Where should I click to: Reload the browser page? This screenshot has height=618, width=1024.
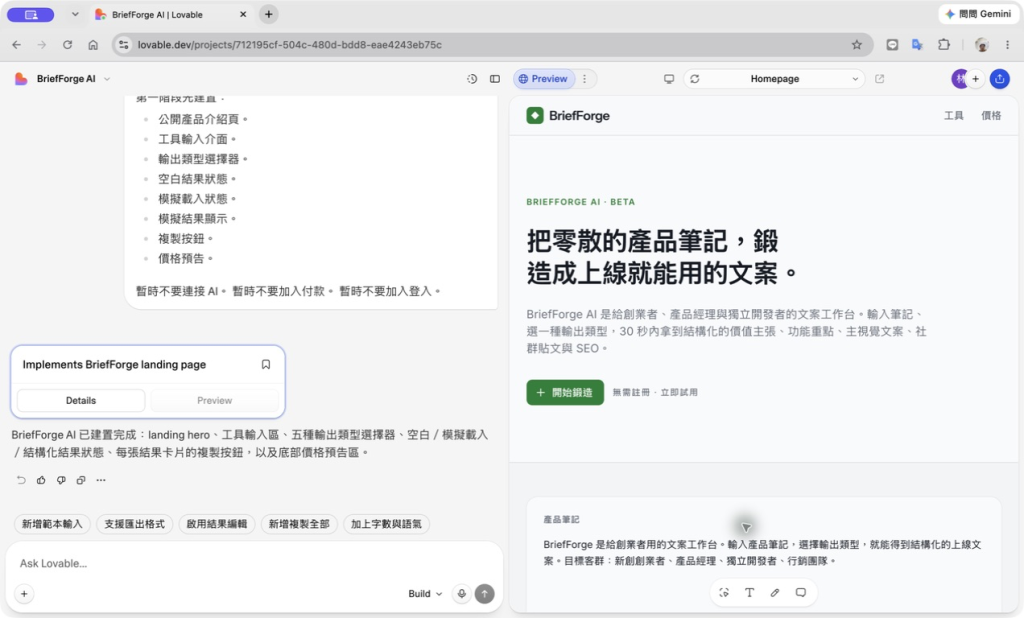click(67, 44)
